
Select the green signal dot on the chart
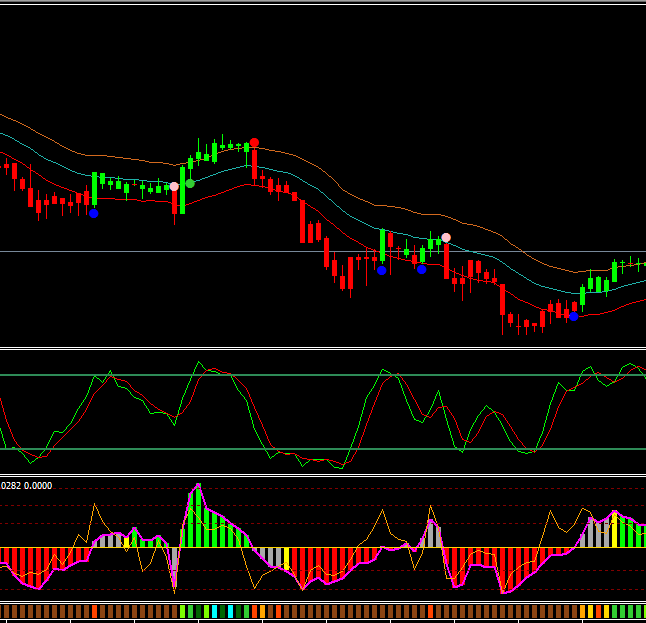pos(190,183)
